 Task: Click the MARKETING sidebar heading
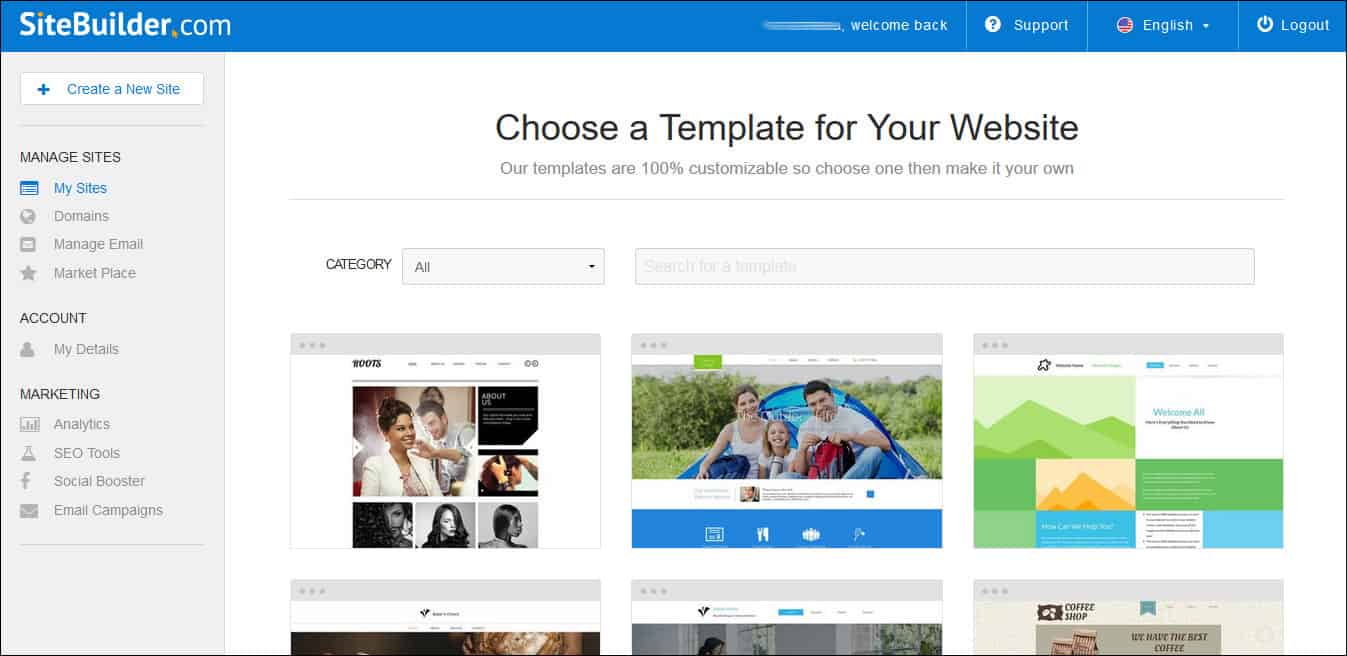point(60,394)
